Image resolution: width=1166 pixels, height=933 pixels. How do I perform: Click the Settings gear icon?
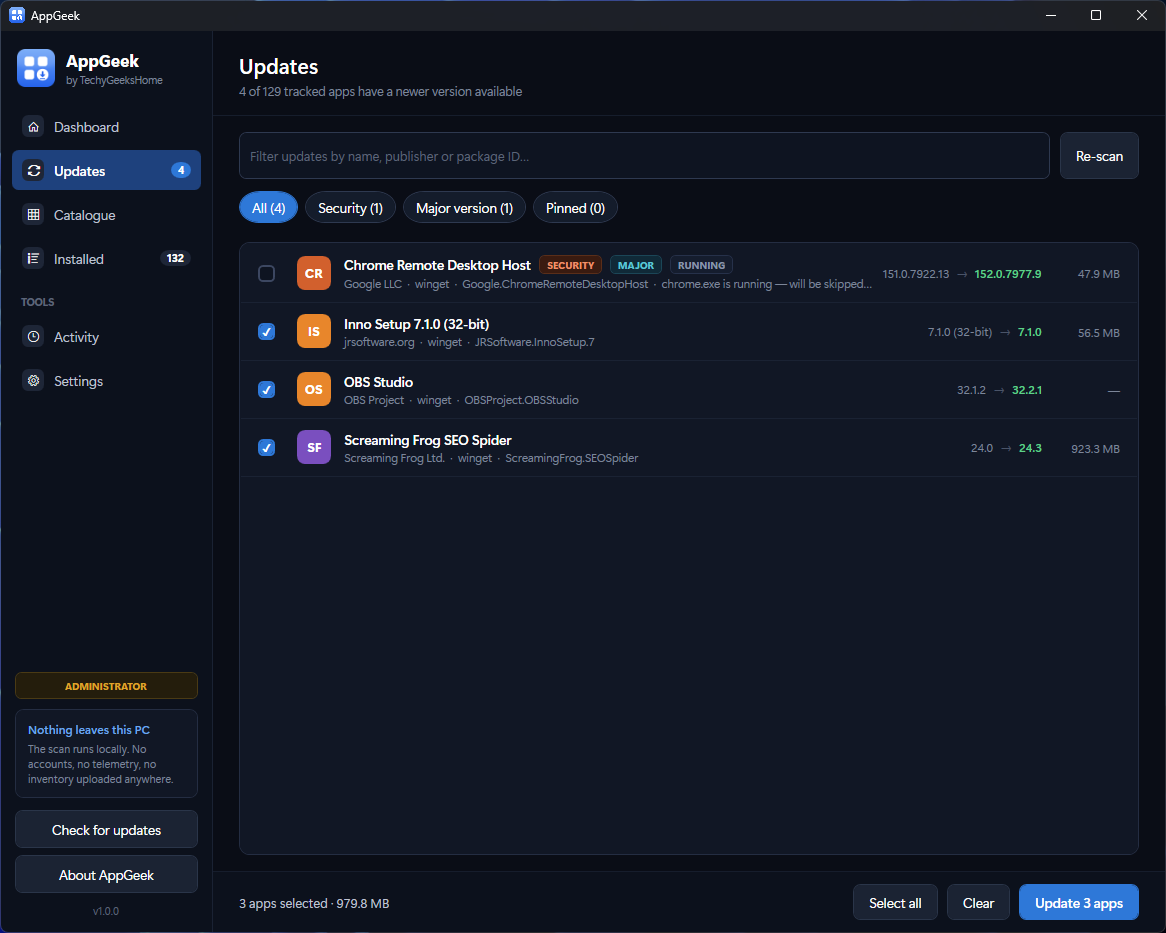33,381
